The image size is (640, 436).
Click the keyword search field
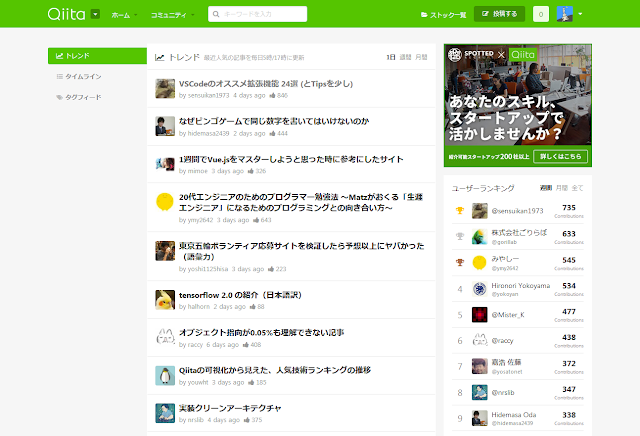click(x=258, y=14)
